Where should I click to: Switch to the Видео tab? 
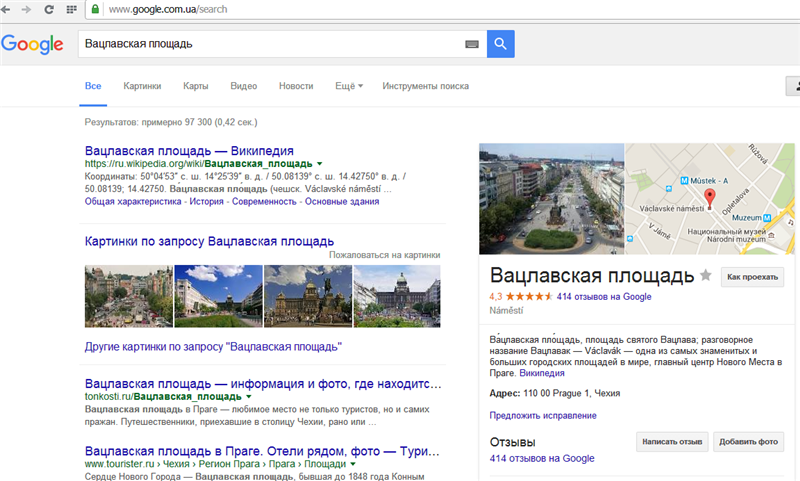(243, 86)
